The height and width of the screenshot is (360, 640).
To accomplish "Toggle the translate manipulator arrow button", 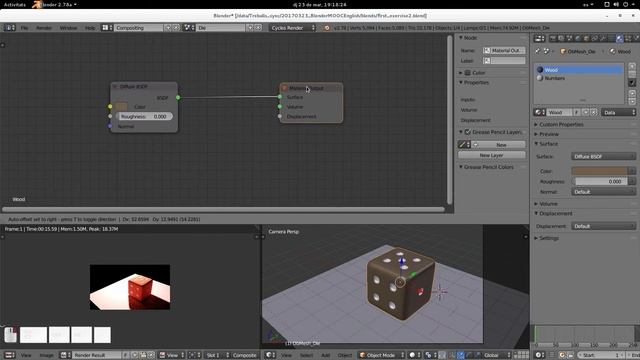I will 461,355.
